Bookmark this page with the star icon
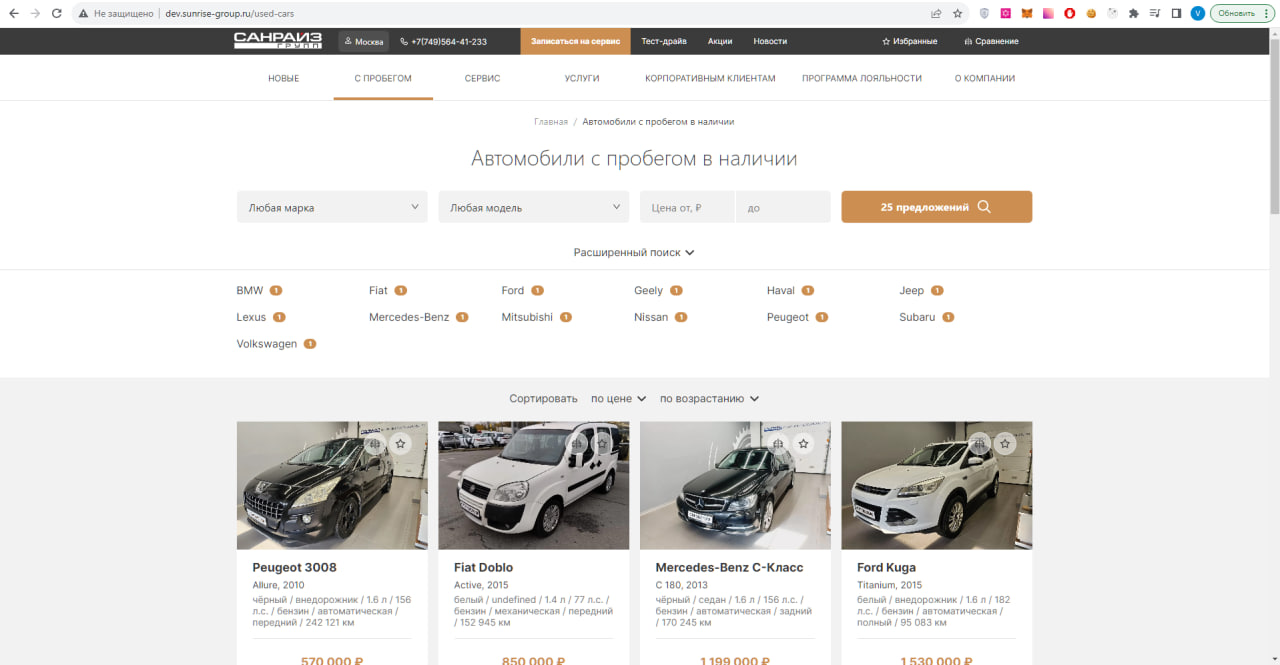 pos(958,14)
